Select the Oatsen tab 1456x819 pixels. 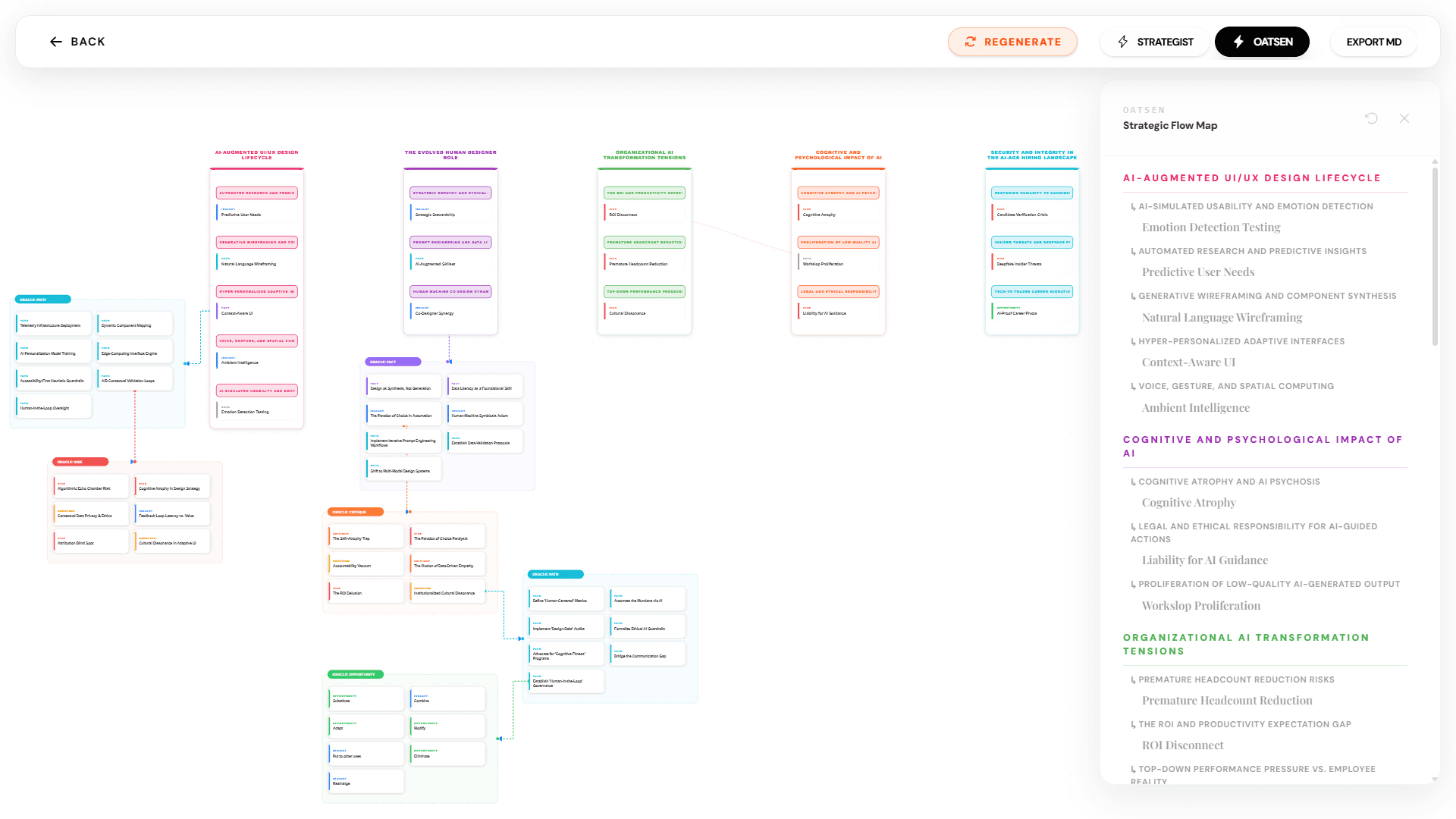[1262, 42]
